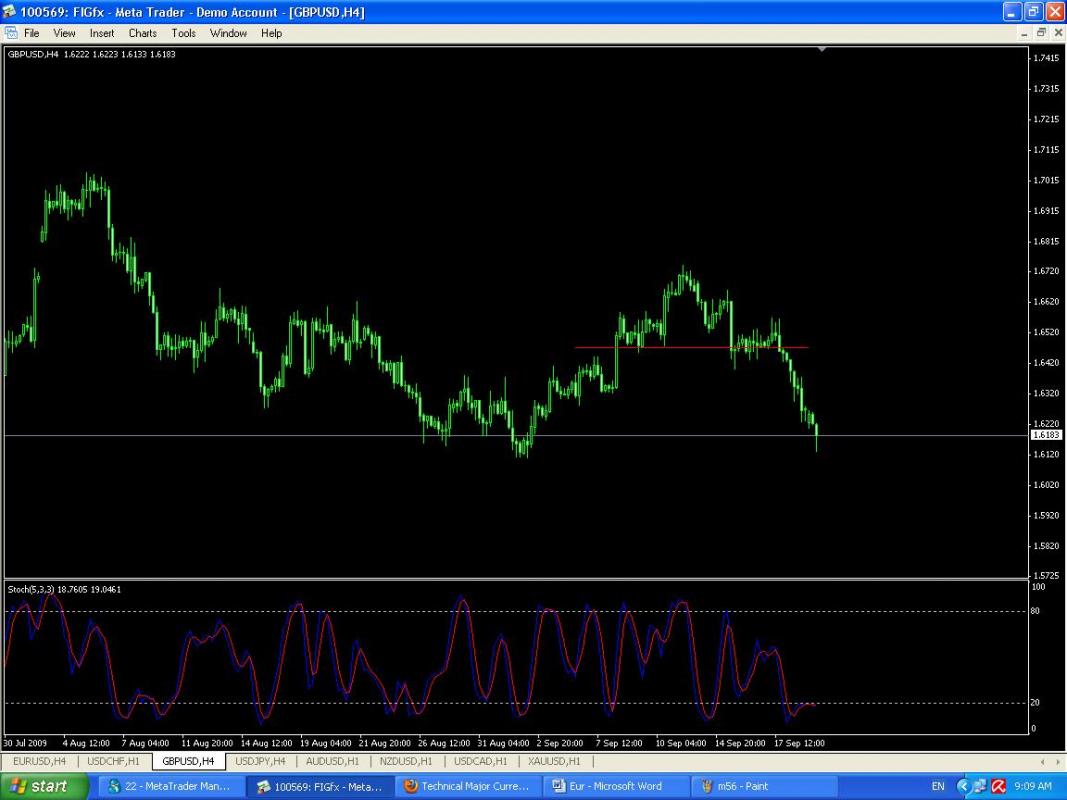Click the red antivirus tray icon
The height and width of the screenshot is (800, 1067).
tap(998, 786)
